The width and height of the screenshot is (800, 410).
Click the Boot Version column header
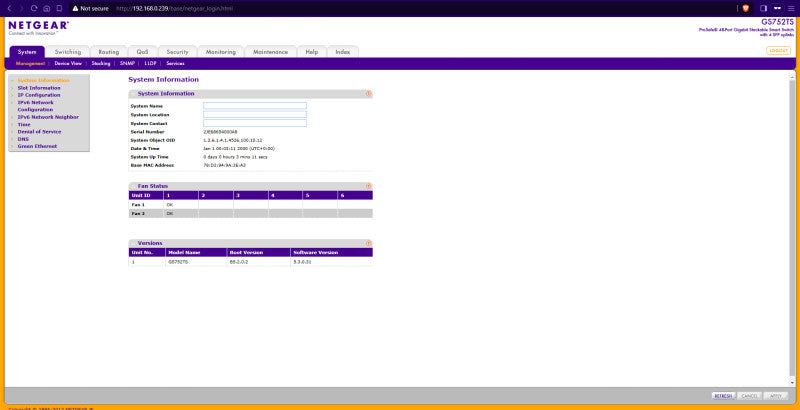(258, 252)
